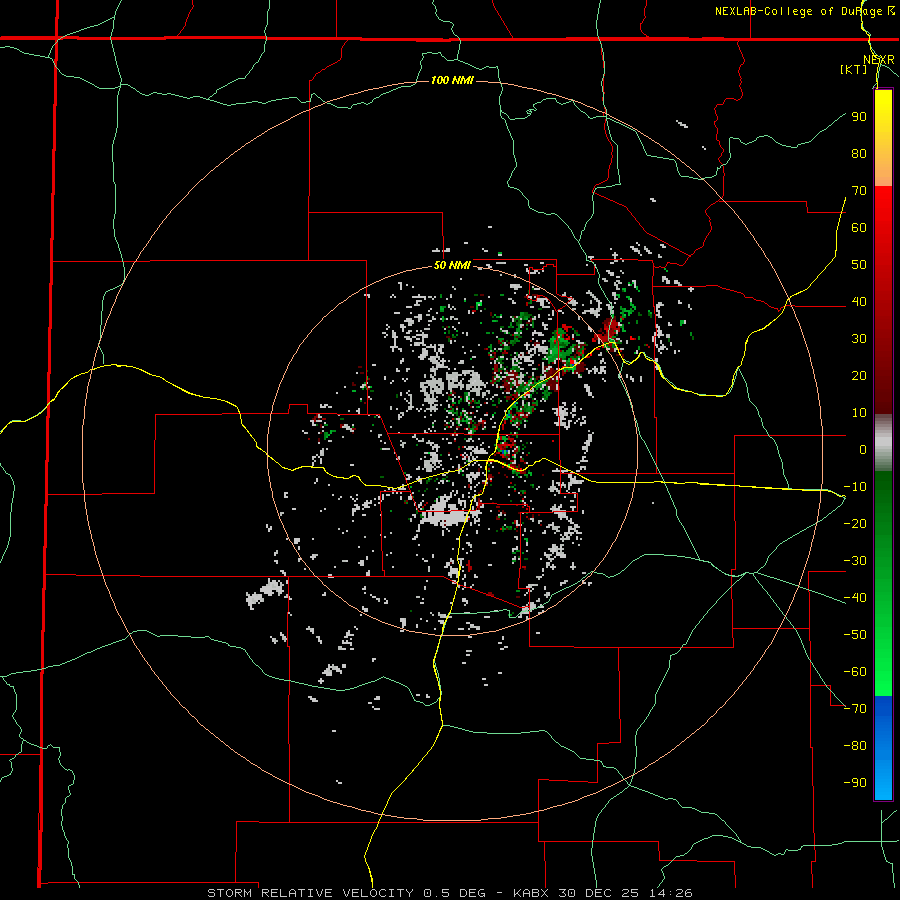Click the 0 value on the velocity scale
This screenshot has height=900, width=900.
(863, 450)
